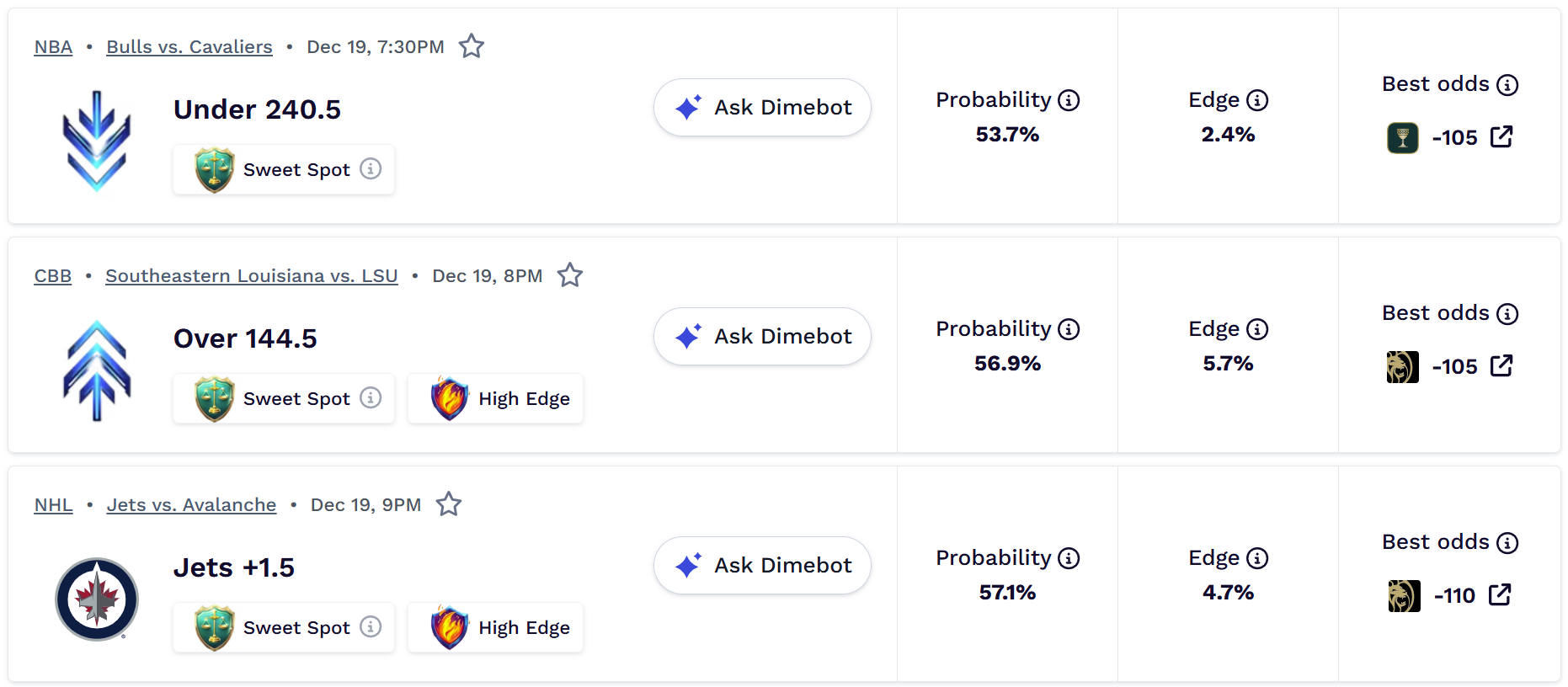Screen dimensions: 1568x687
Task: Open external link for Jets -110 odds
Action: tap(1500, 595)
